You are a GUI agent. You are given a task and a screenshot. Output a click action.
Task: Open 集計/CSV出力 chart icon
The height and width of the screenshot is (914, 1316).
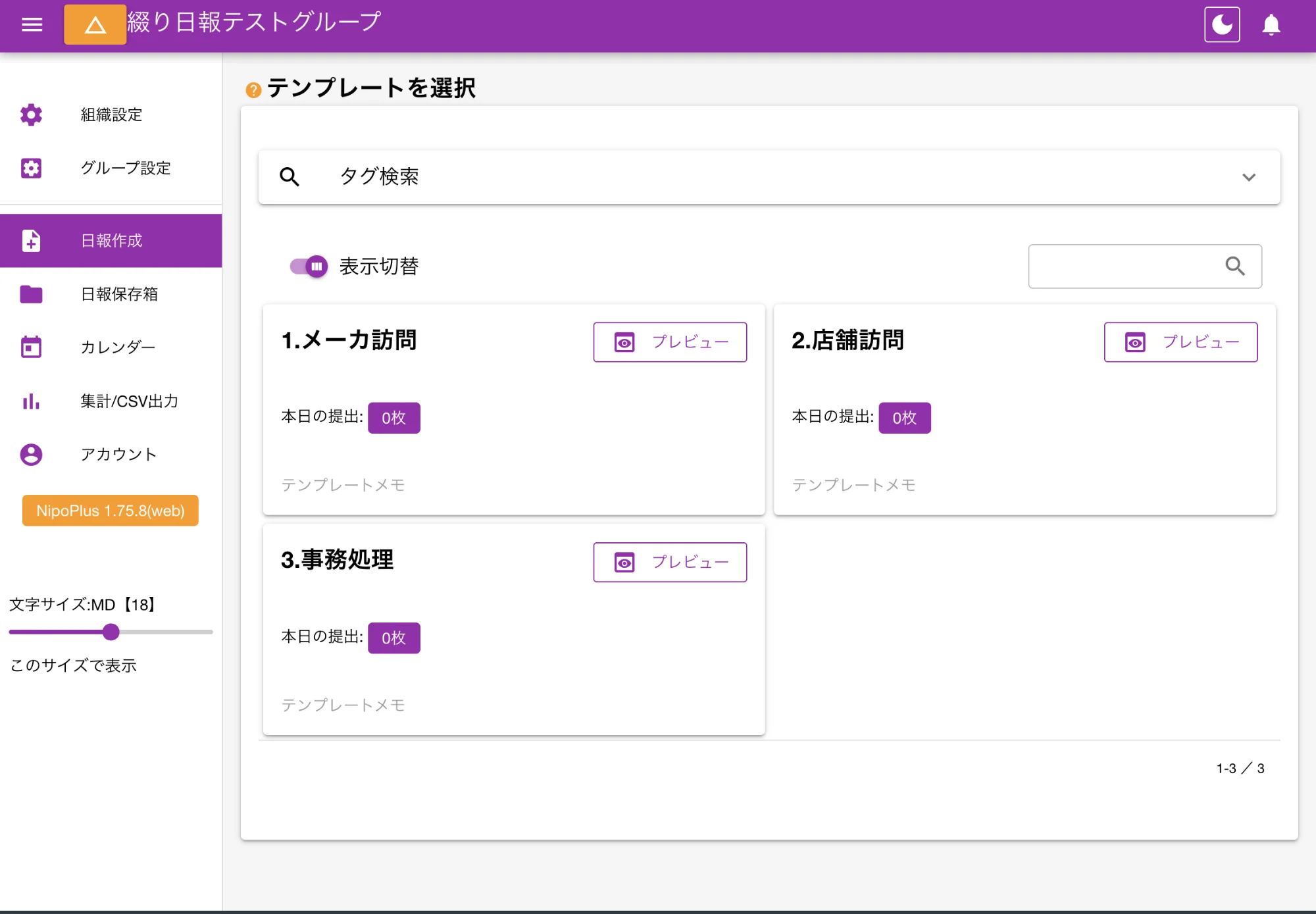coord(30,401)
